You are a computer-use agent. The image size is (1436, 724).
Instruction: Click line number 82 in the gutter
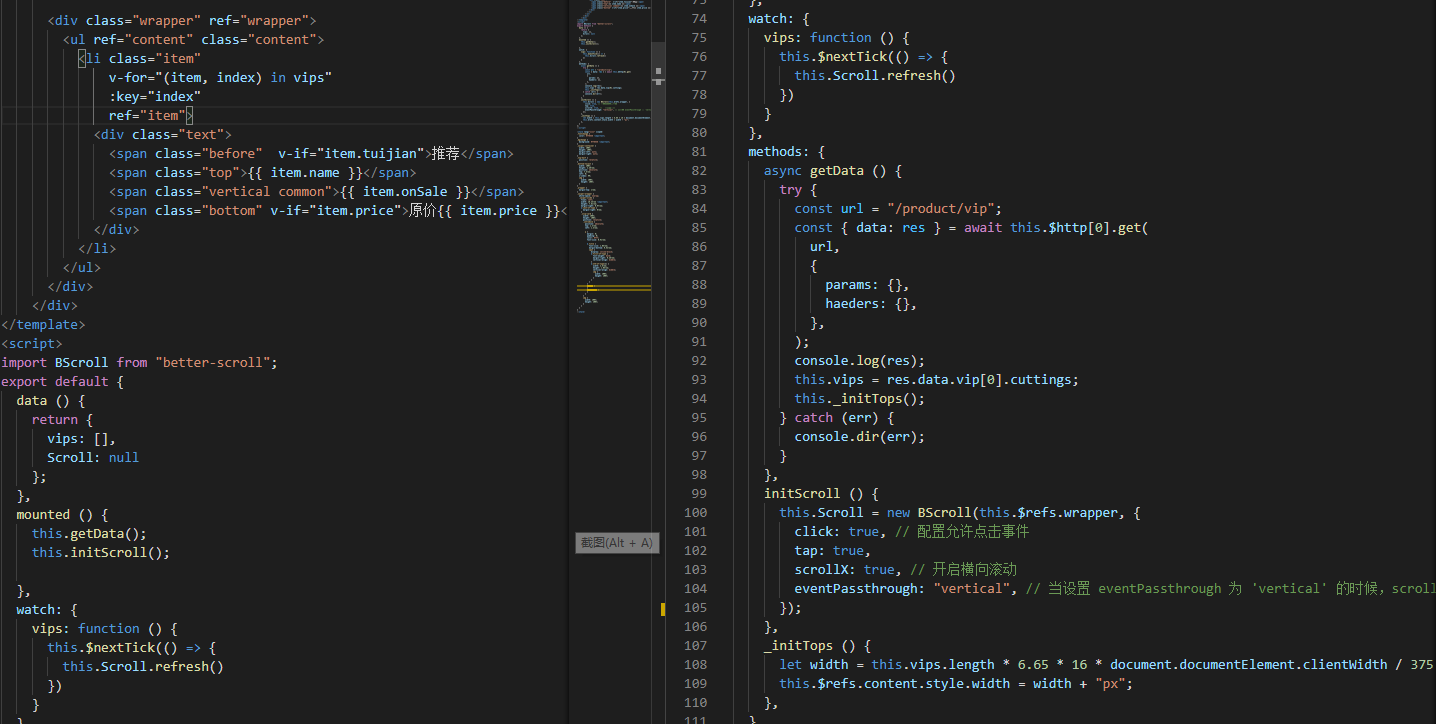pyautogui.click(x=698, y=171)
